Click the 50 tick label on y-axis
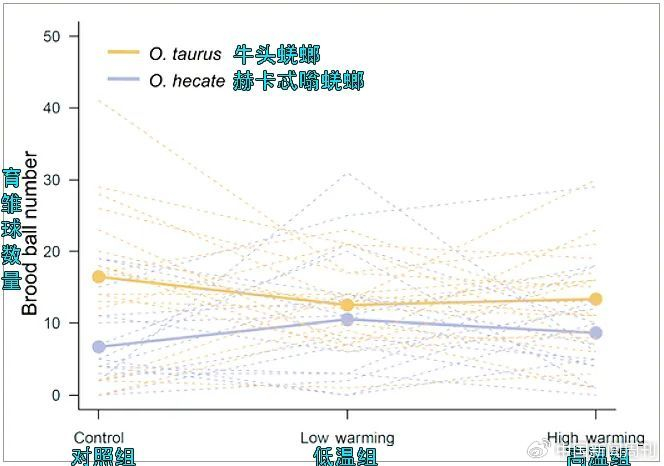Viewport: 664px width, 466px height. [x=55, y=36]
